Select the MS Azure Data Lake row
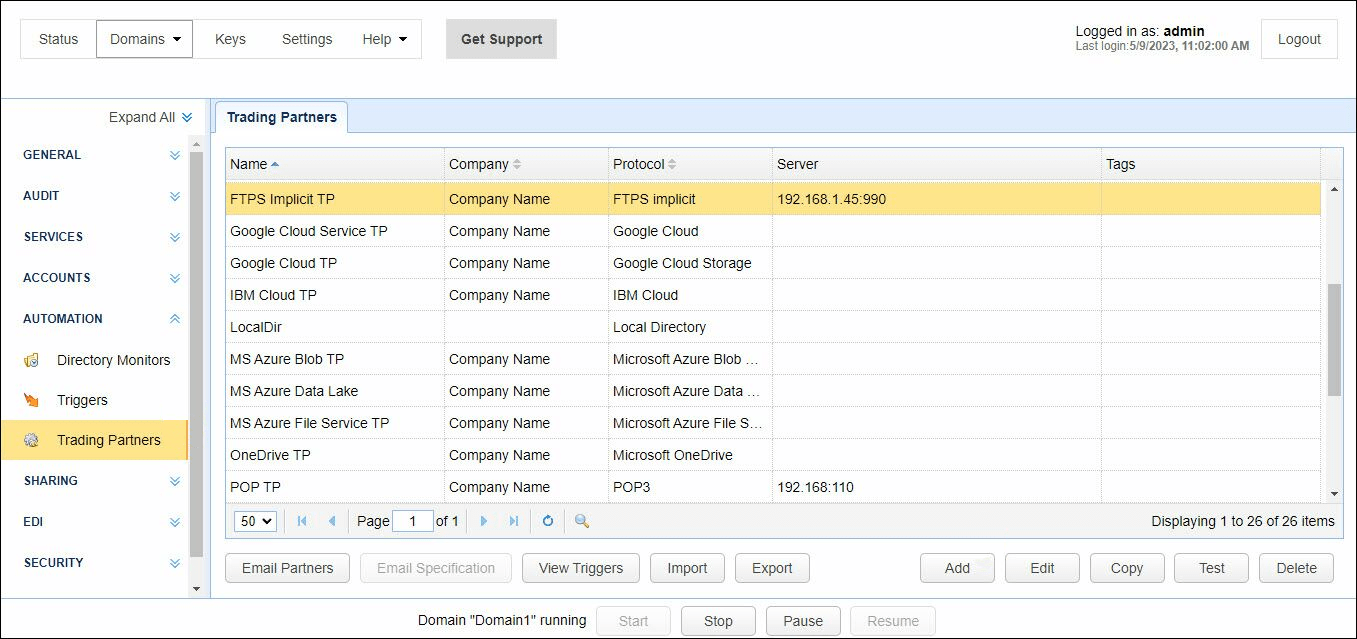Screen dimensions: 1357x639 point(773,391)
